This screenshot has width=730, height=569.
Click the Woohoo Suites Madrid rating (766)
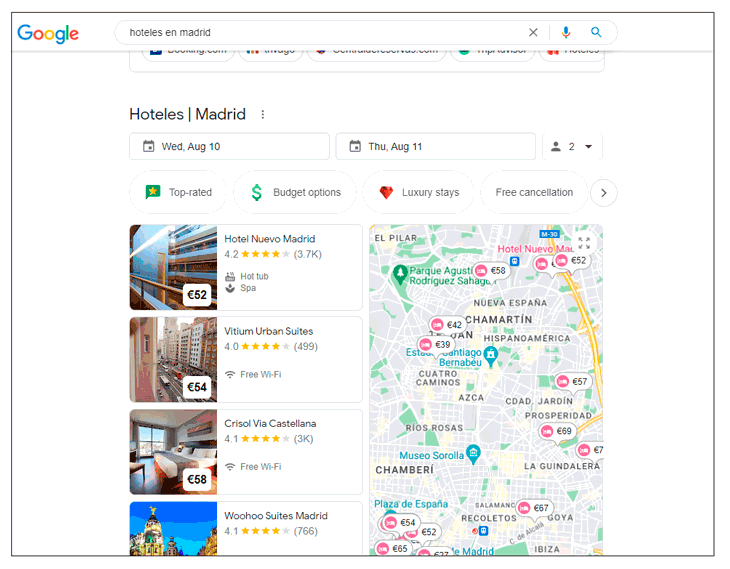271,531
